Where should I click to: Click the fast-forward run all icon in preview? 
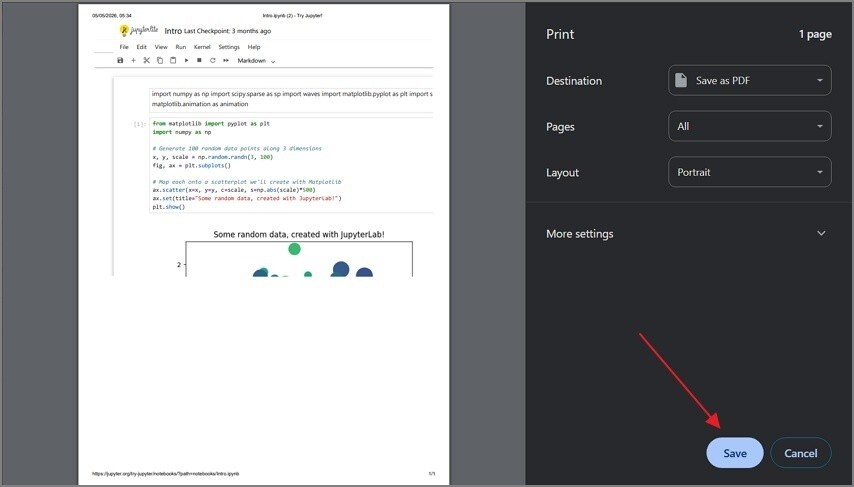coord(225,60)
